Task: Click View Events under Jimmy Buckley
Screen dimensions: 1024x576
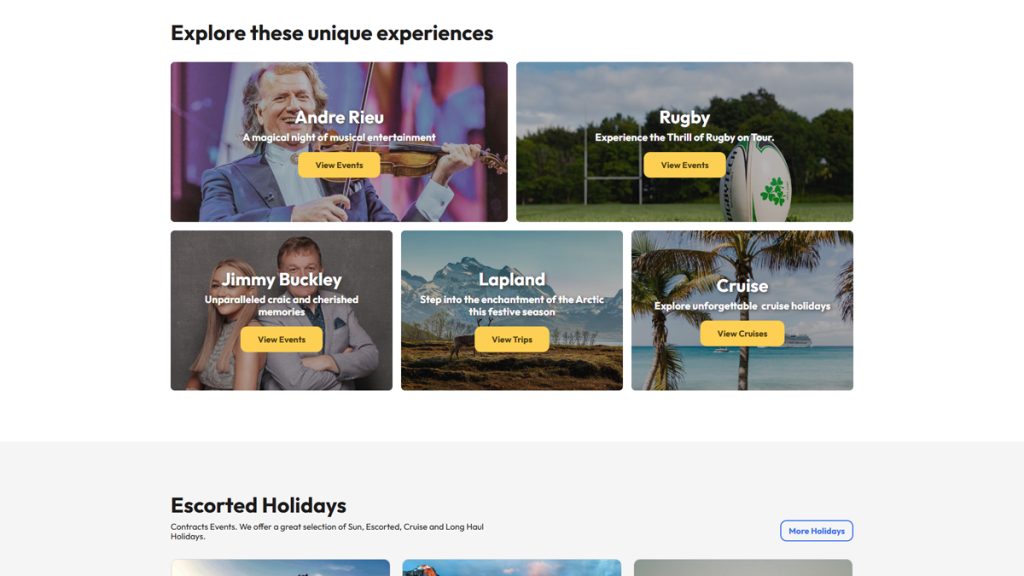Action: point(281,340)
